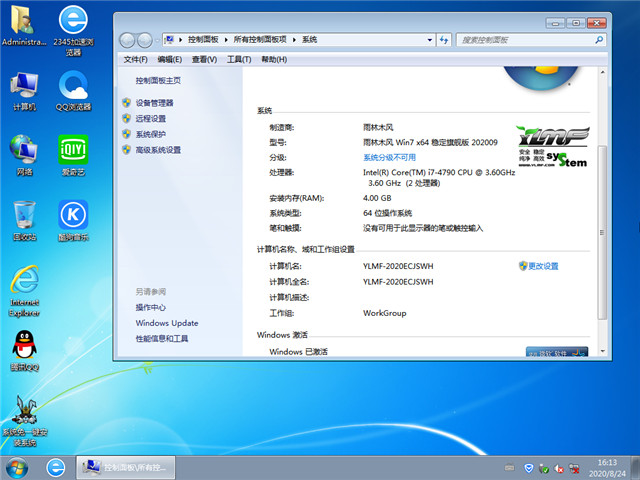This screenshot has height=480, width=640.
Task: Click the genuine software badge at bottom
Action: coord(557,352)
